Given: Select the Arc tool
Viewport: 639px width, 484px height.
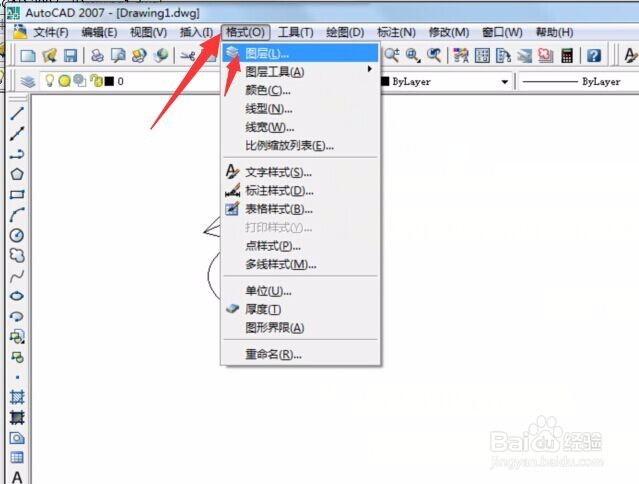Looking at the screenshot, I should (x=17, y=215).
